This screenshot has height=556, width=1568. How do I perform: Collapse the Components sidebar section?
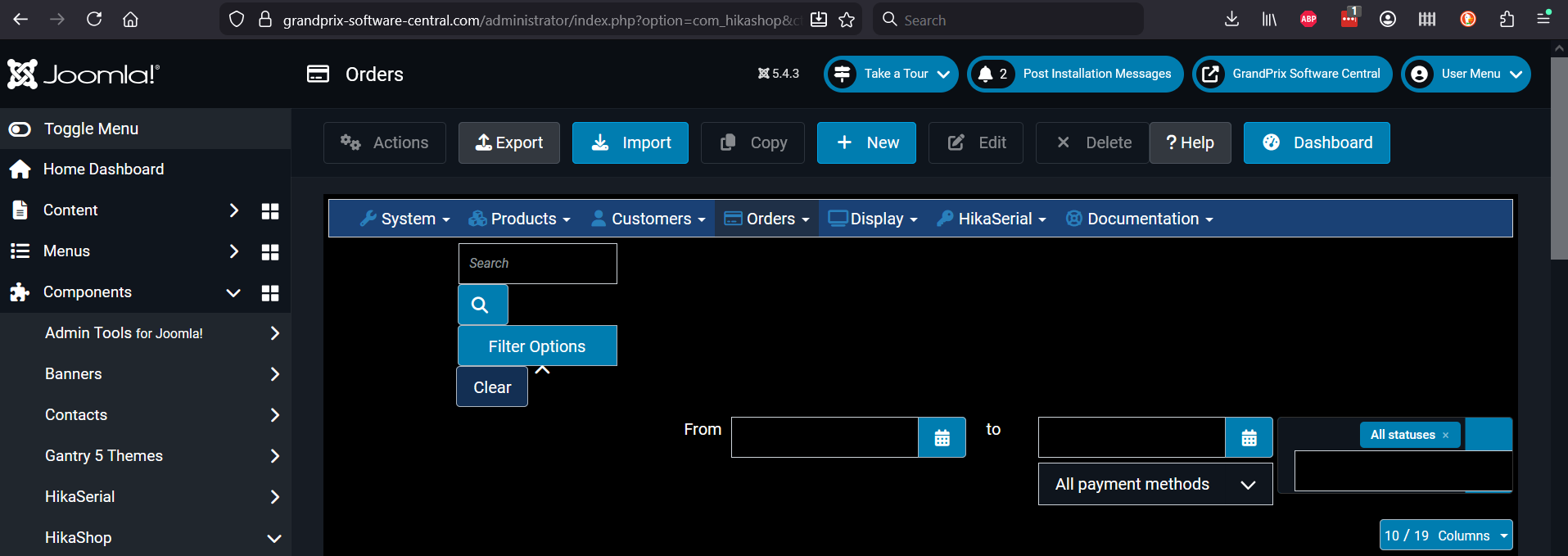point(233,292)
